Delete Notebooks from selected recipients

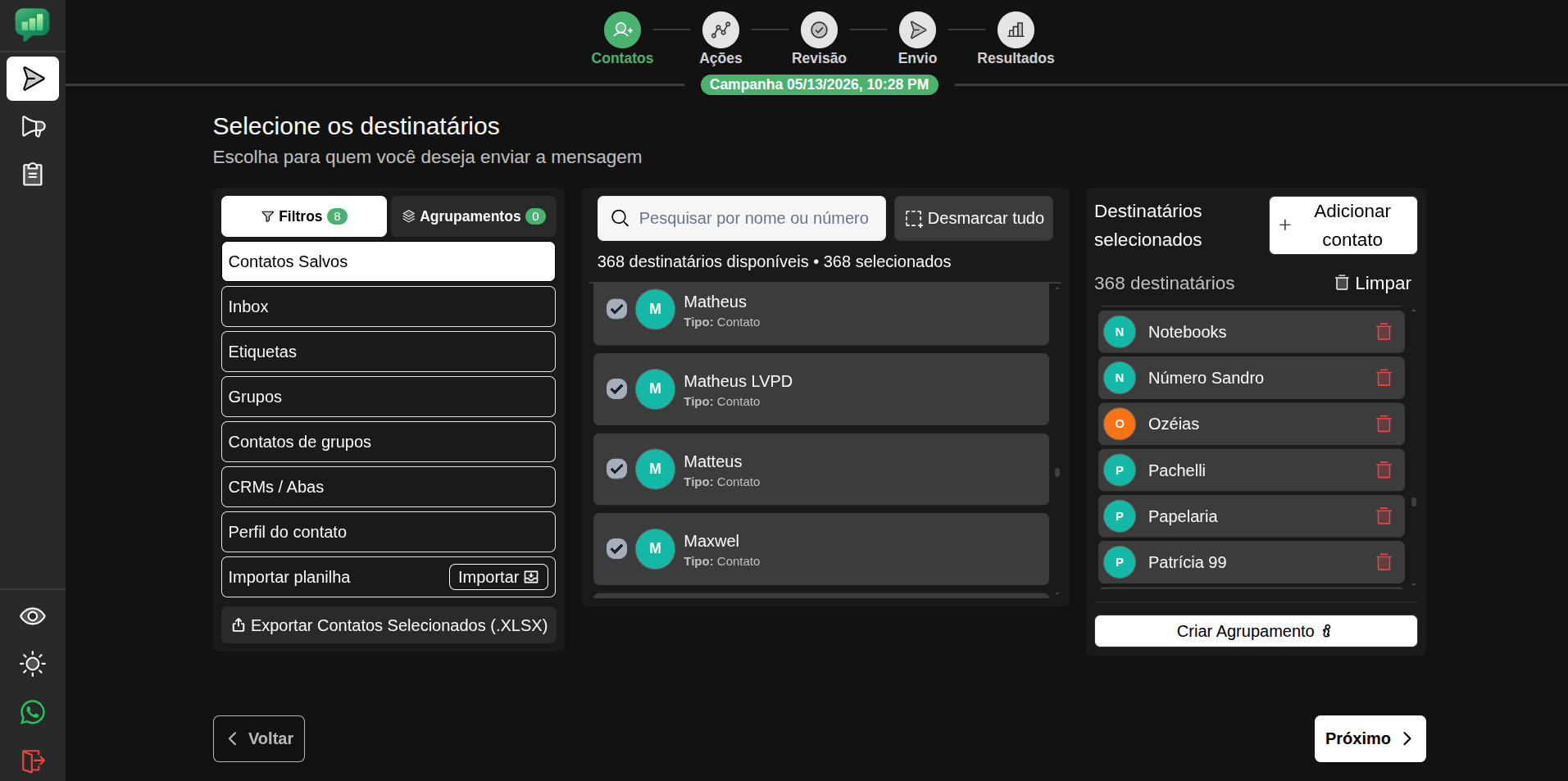click(1384, 332)
